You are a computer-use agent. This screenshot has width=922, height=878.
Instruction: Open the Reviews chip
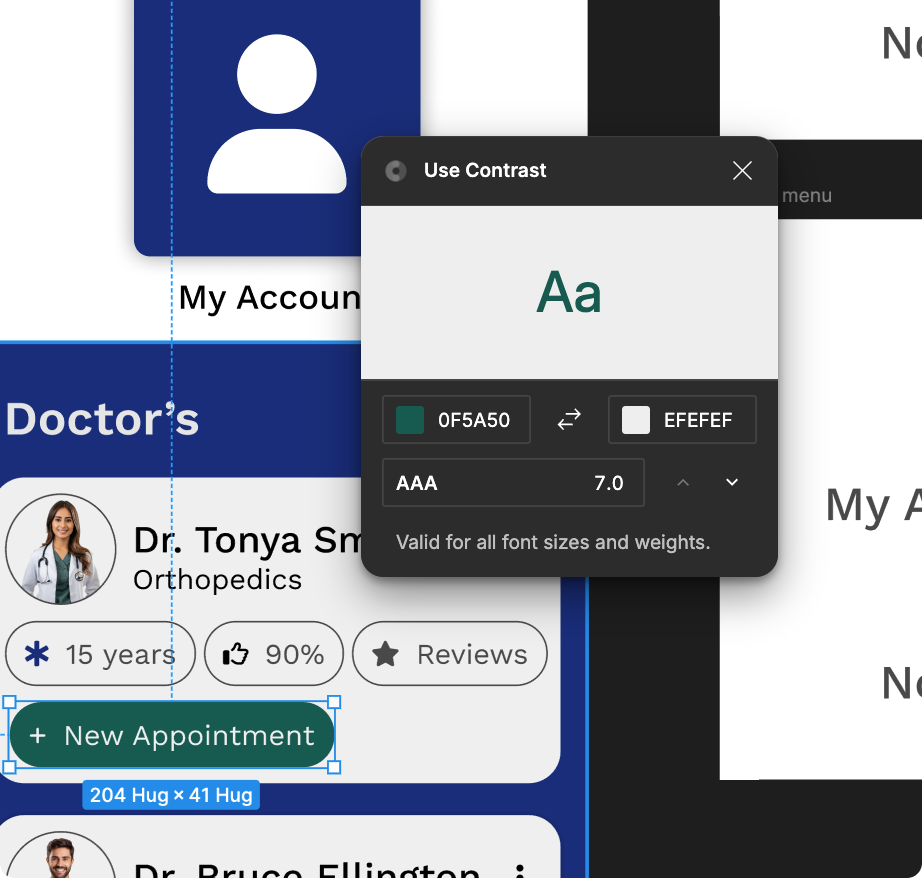(x=450, y=653)
